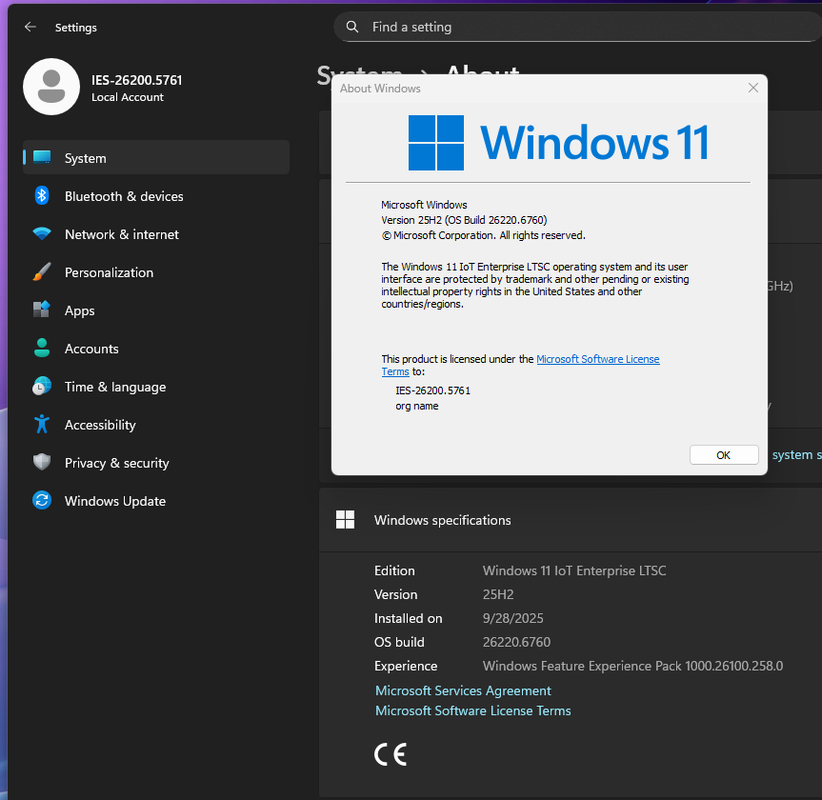
Task: Click Version 25H2 line in dialog
Action: [x=464, y=220]
